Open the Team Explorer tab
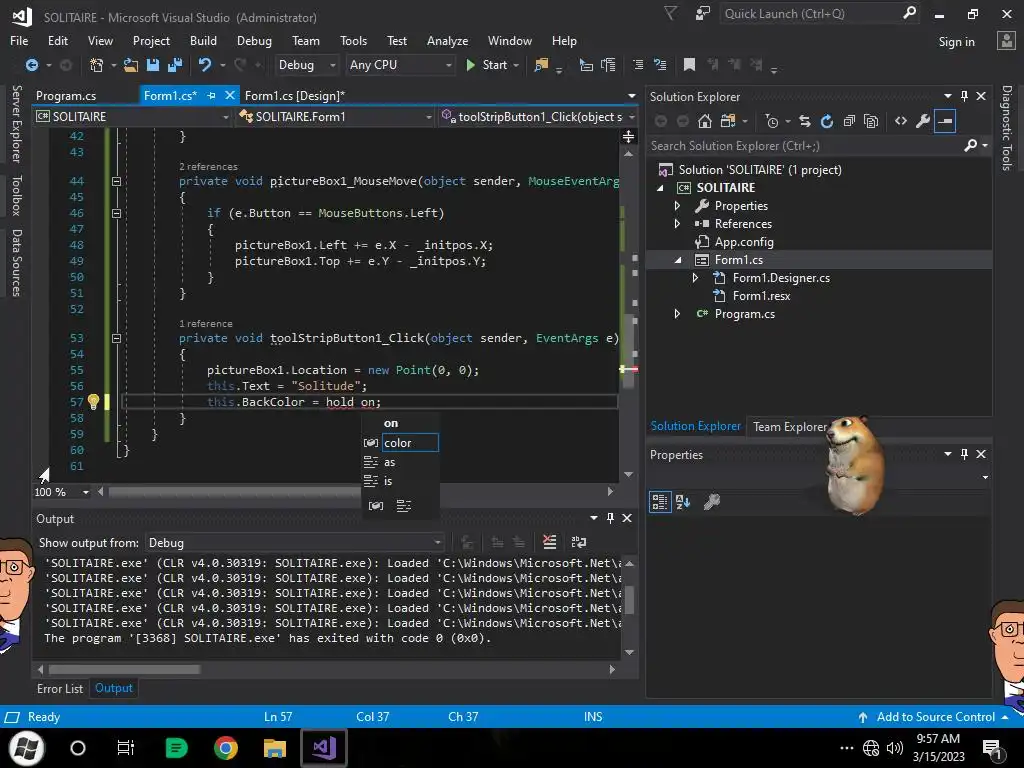Screen dimensions: 1024x768 click(x=790, y=426)
